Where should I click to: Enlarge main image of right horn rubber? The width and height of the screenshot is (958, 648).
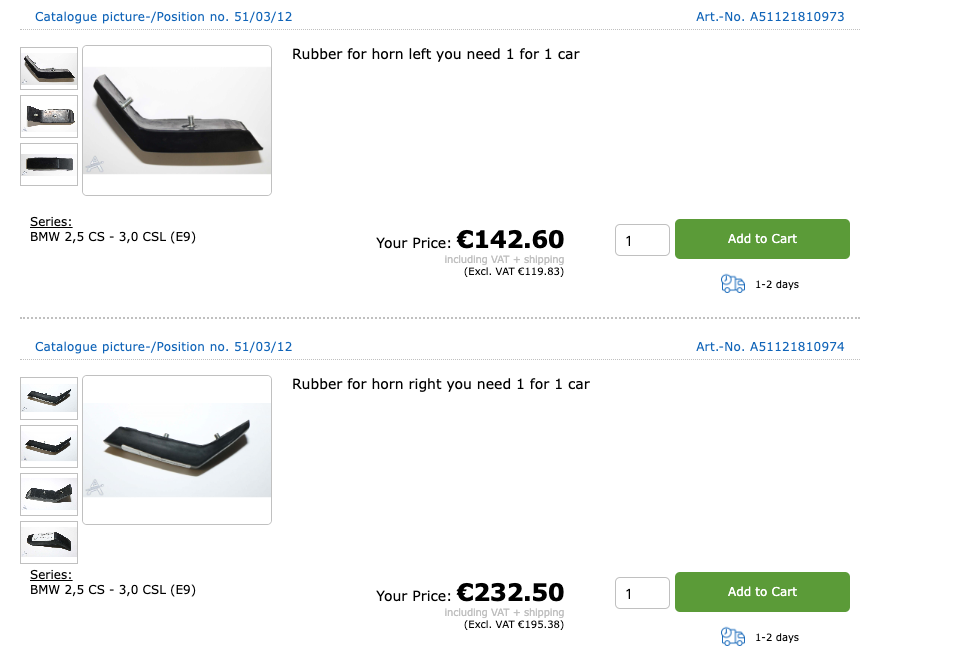177,450
